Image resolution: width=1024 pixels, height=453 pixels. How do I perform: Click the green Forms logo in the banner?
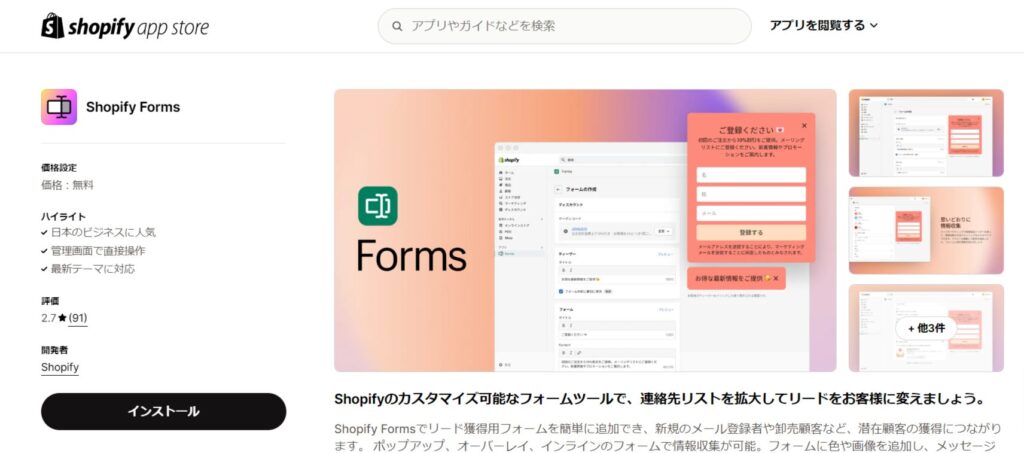point(377,206)
